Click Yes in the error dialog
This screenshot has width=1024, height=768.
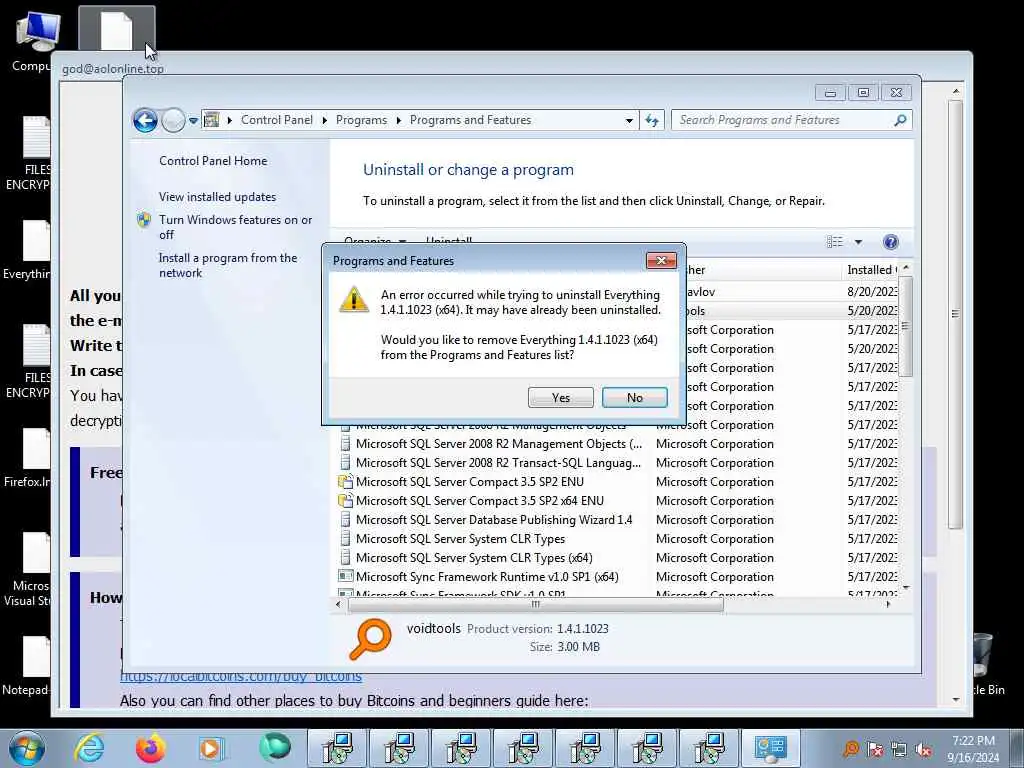click(560, 398)
